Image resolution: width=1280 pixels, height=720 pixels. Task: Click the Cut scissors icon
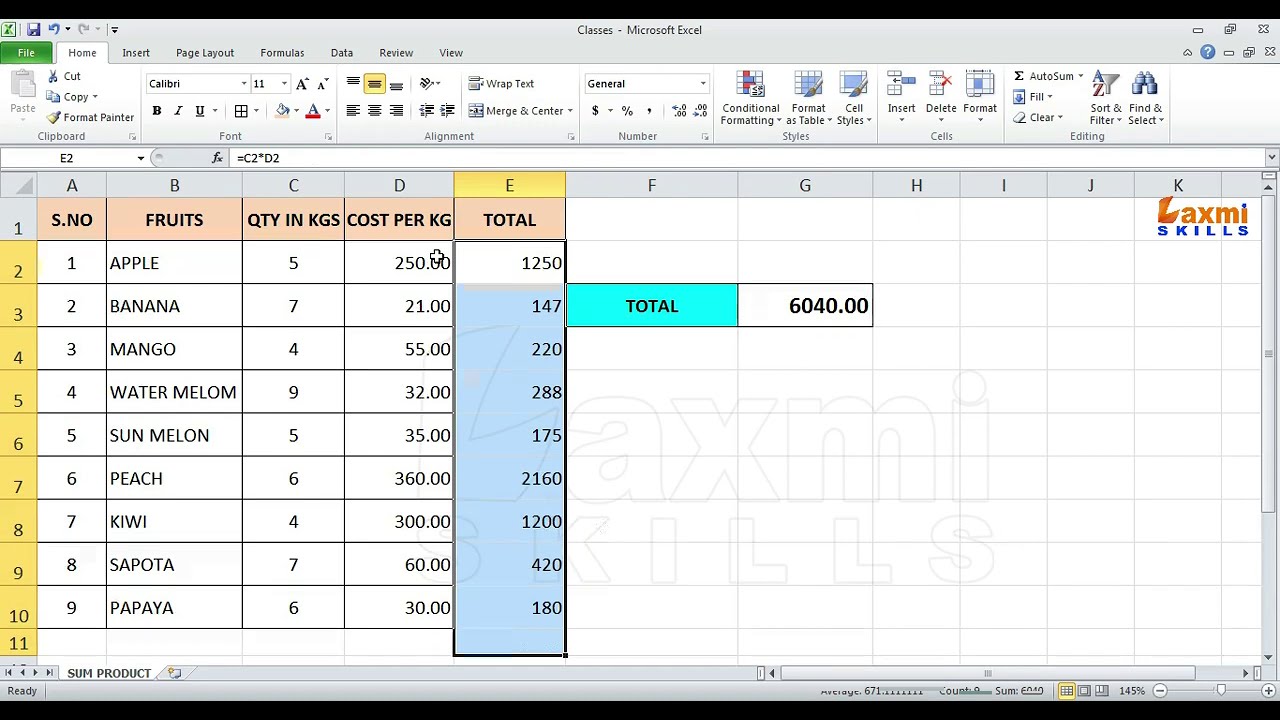[53, 76]
